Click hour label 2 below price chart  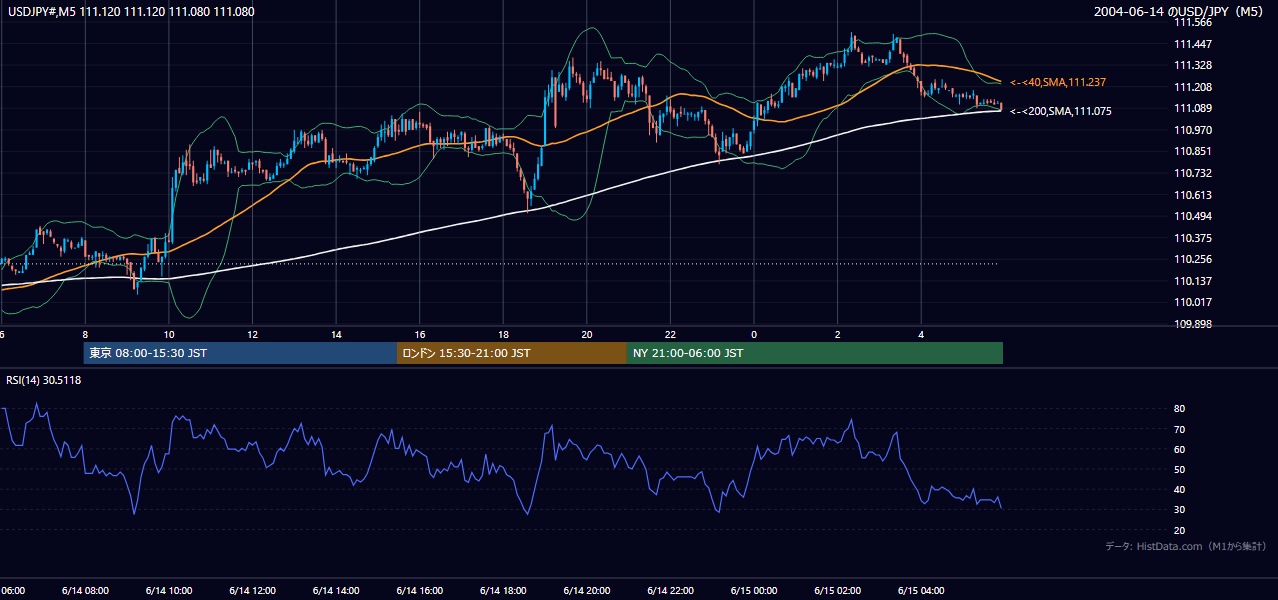coord(838,335)
